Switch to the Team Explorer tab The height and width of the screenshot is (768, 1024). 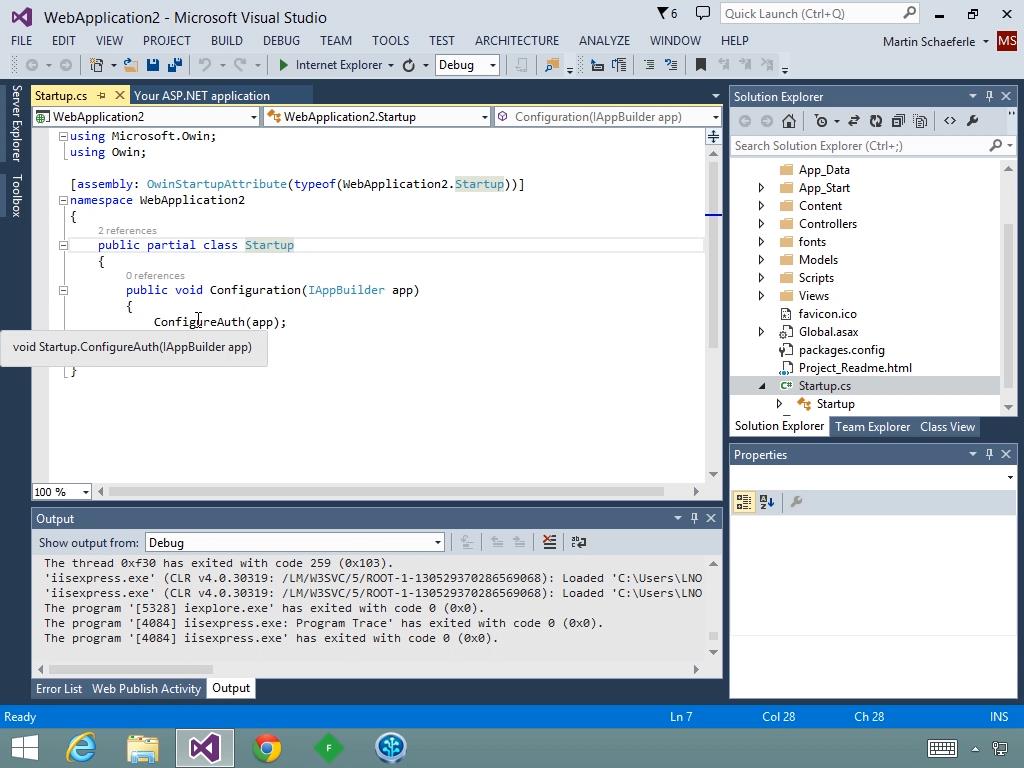coord(872,426)
